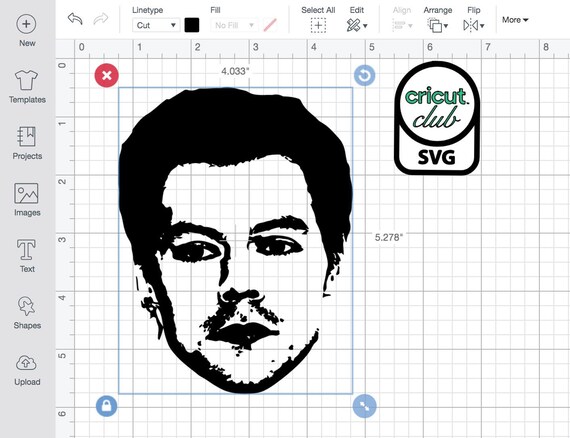Click the New canvas plus icon

pyautogui.click(x=26, y=24)
